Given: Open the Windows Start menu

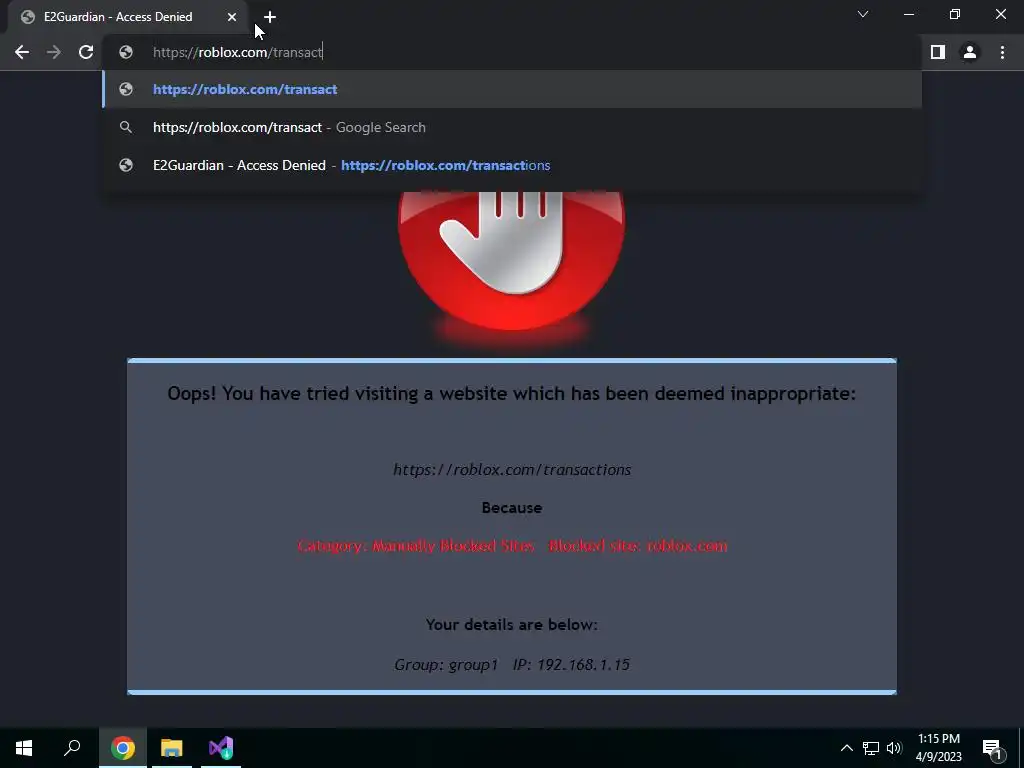Looking at the screenshot, I should click(24, 748).
